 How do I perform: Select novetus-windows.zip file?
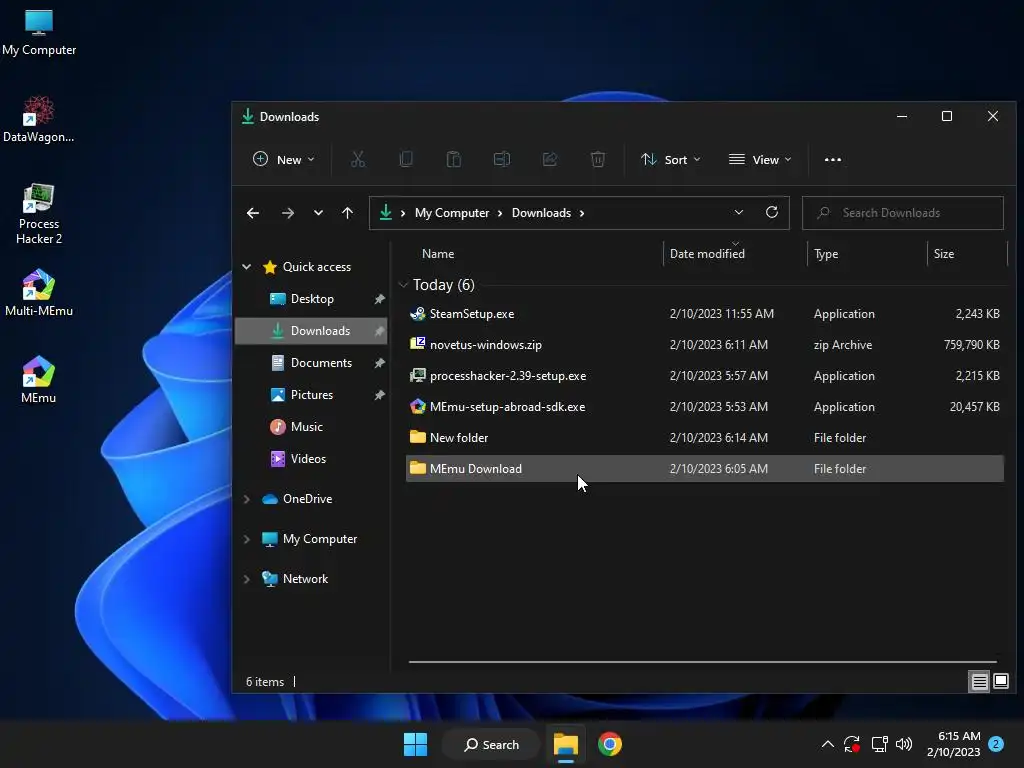[705, 345]
